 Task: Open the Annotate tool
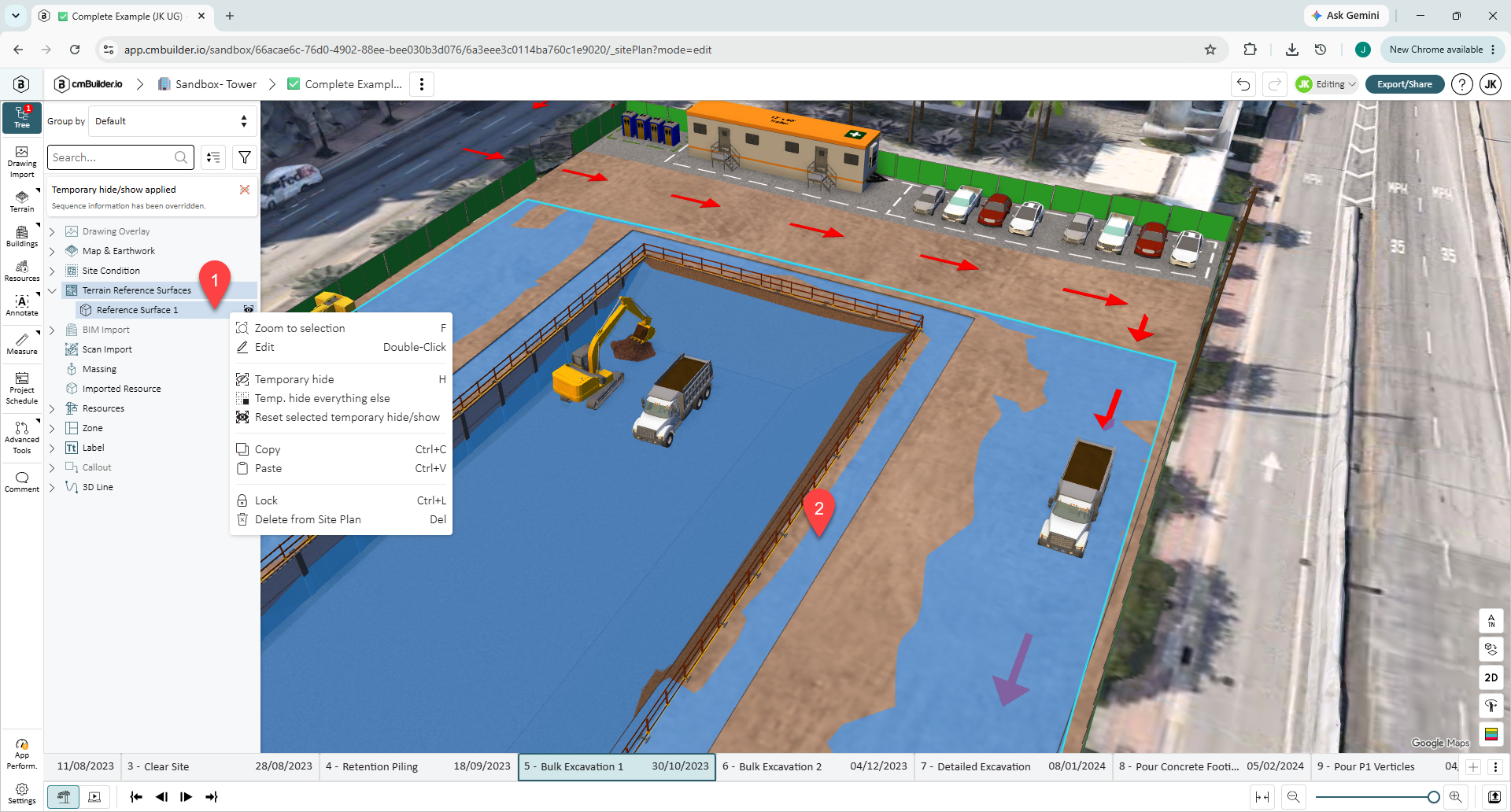tap(22, 304)
